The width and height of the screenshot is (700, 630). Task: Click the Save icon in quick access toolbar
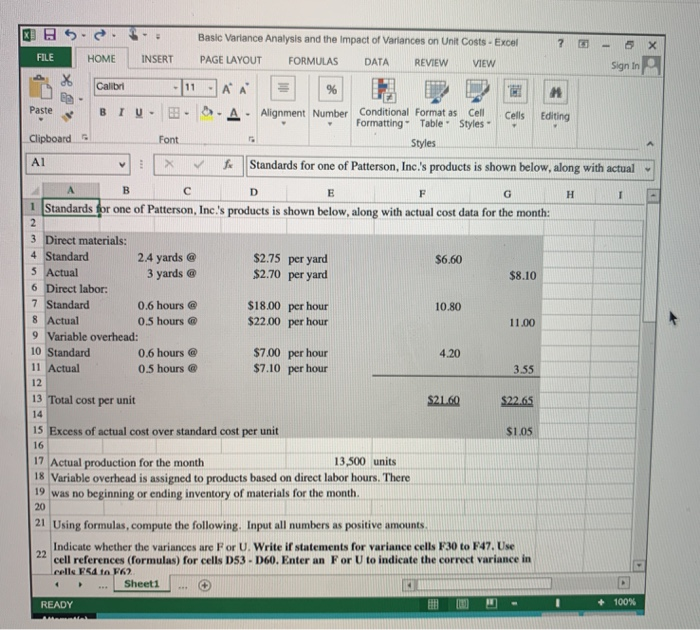50,34
